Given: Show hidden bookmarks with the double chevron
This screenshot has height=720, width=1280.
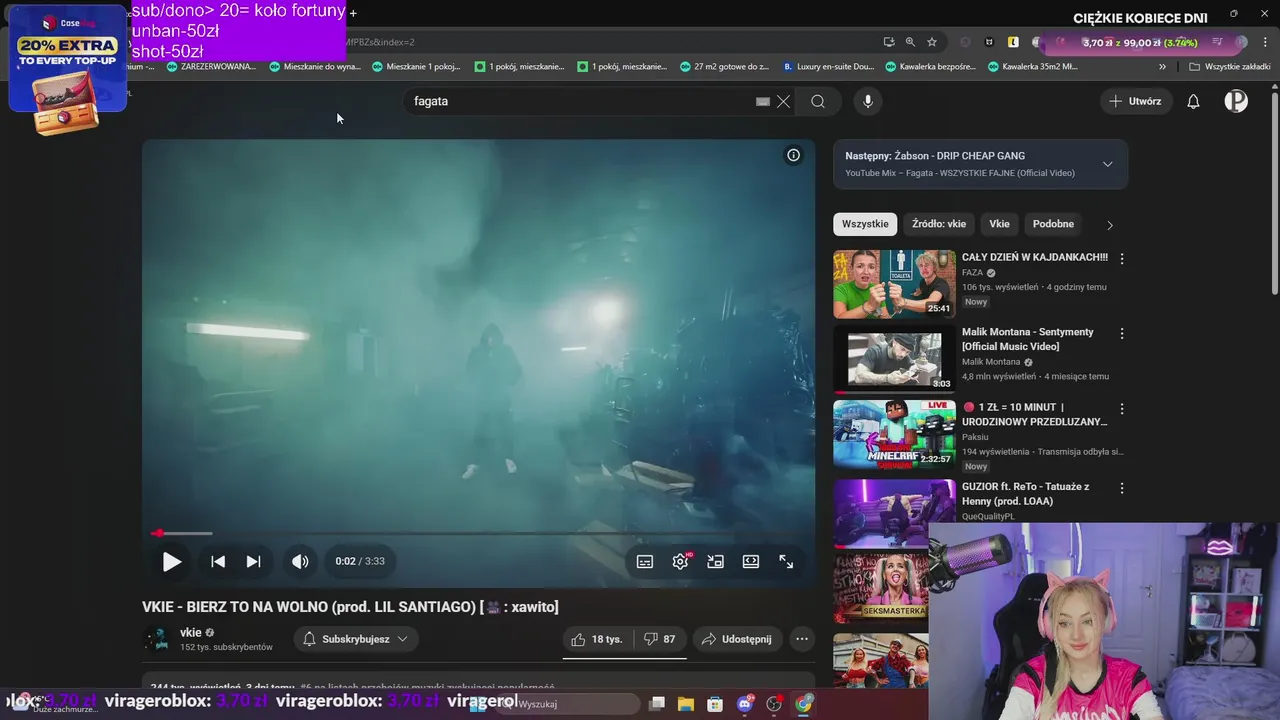Looking at the screenshot, I should point(1162,67).
